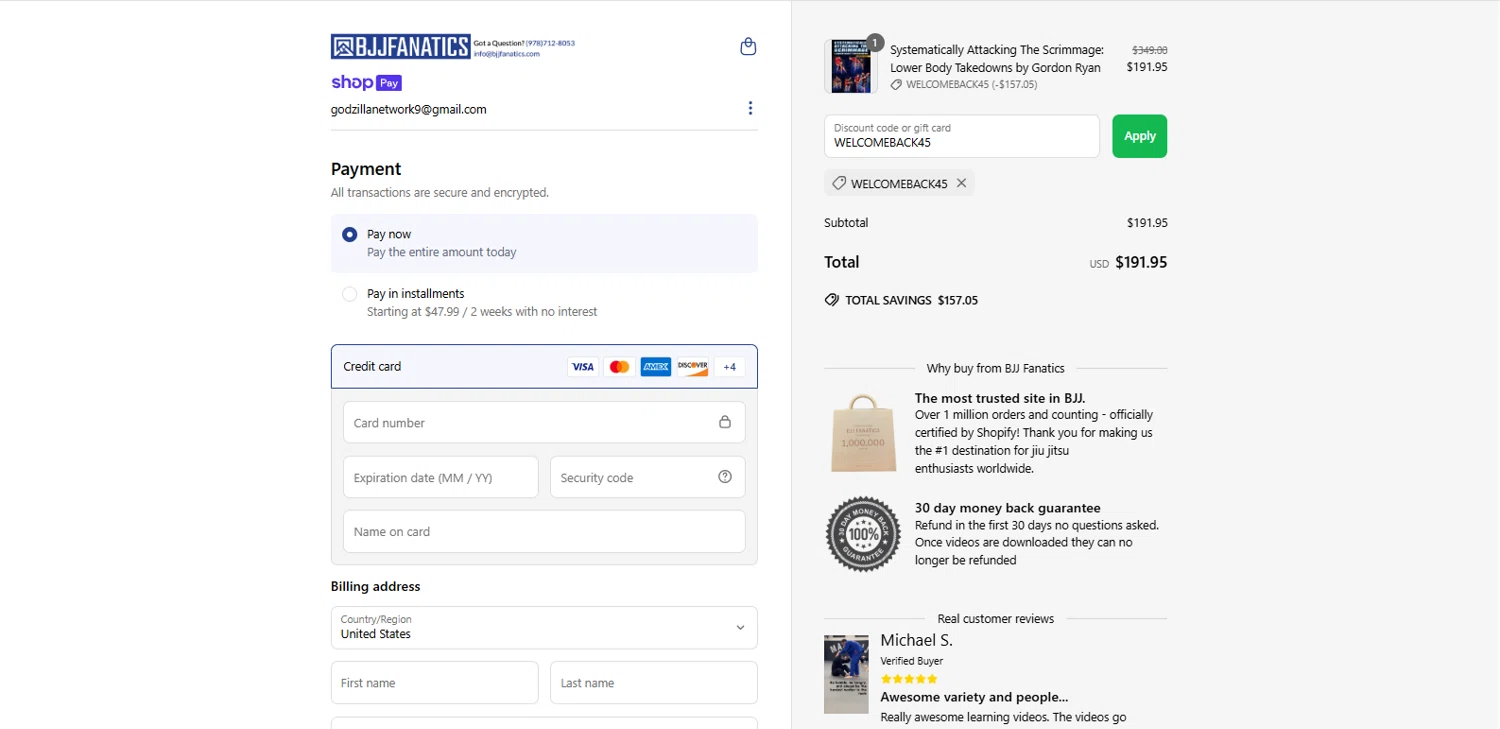Click the Expiration date field
Image resolution: width=1500 pixels, height=729 pixels.
(x=440, y=477)
